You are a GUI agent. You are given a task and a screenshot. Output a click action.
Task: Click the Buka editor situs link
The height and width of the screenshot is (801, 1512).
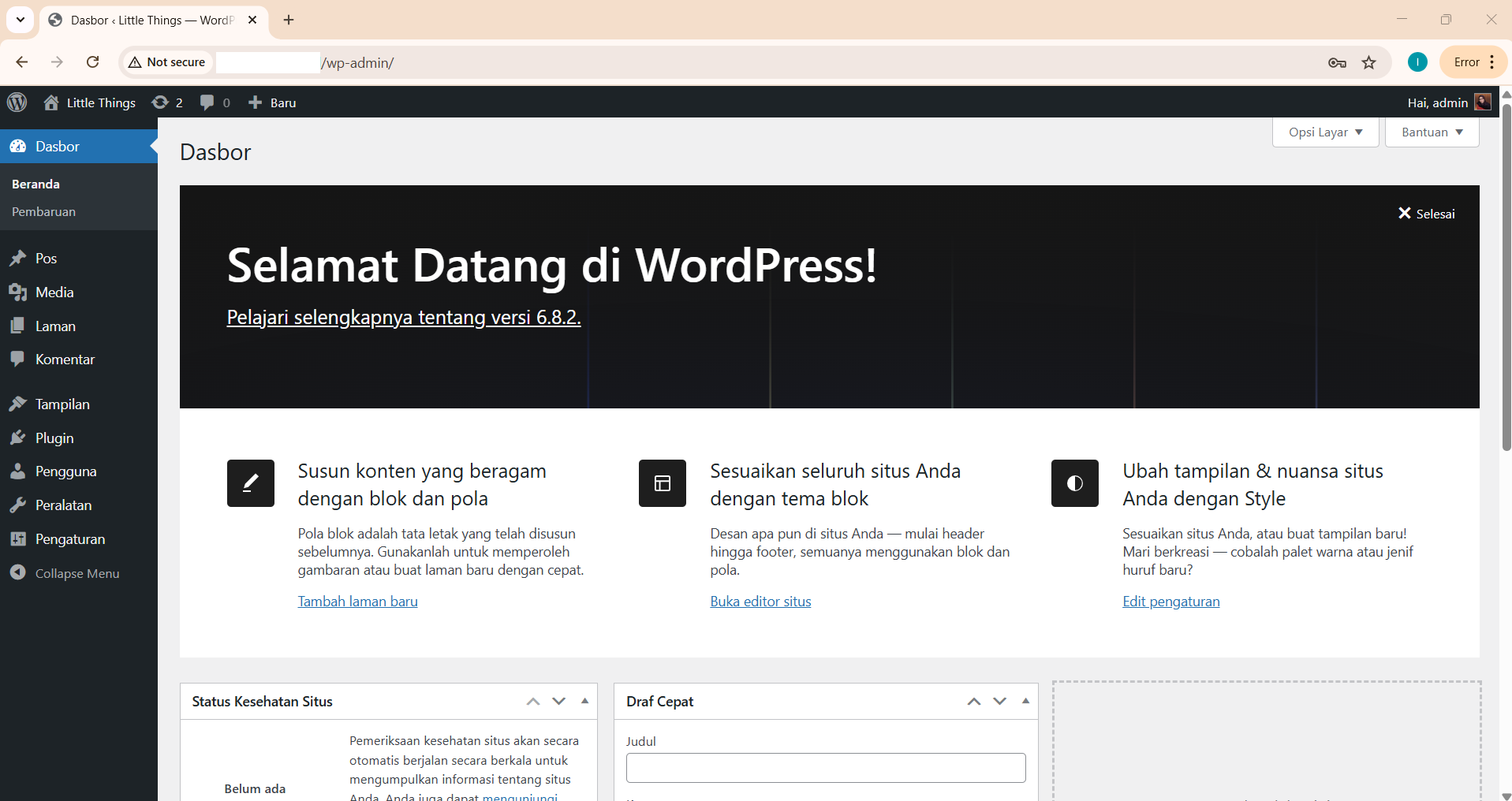click(x=760, y=601)
